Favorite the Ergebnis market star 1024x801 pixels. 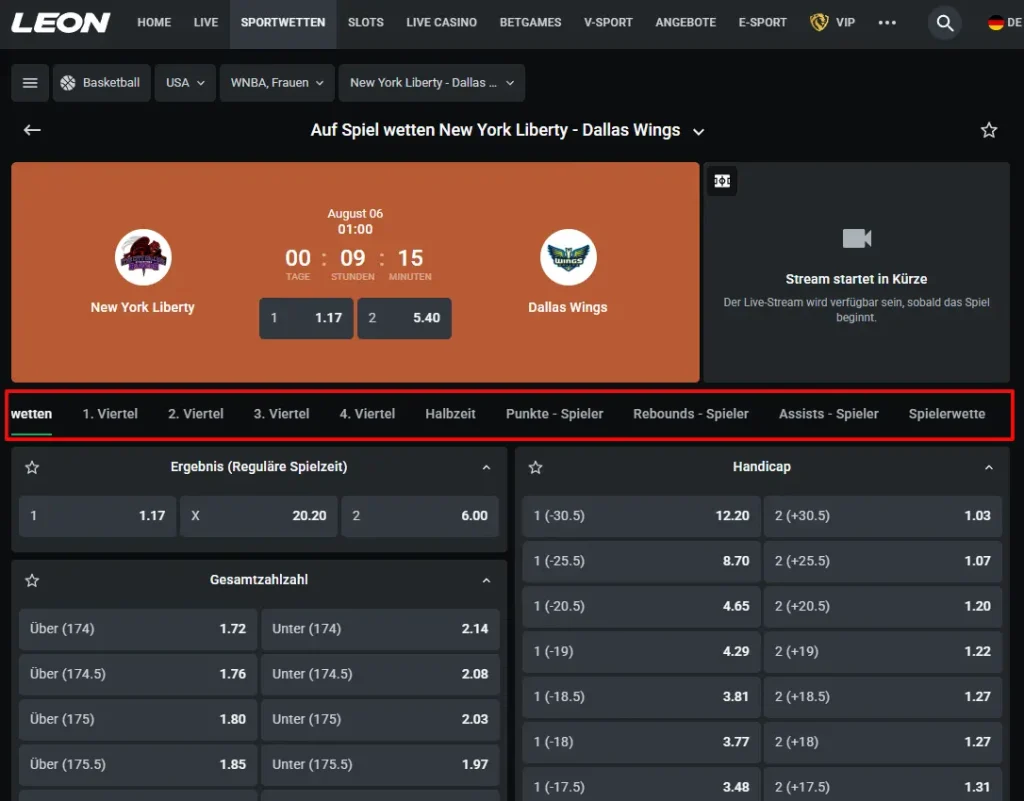(x=32, y=467)
